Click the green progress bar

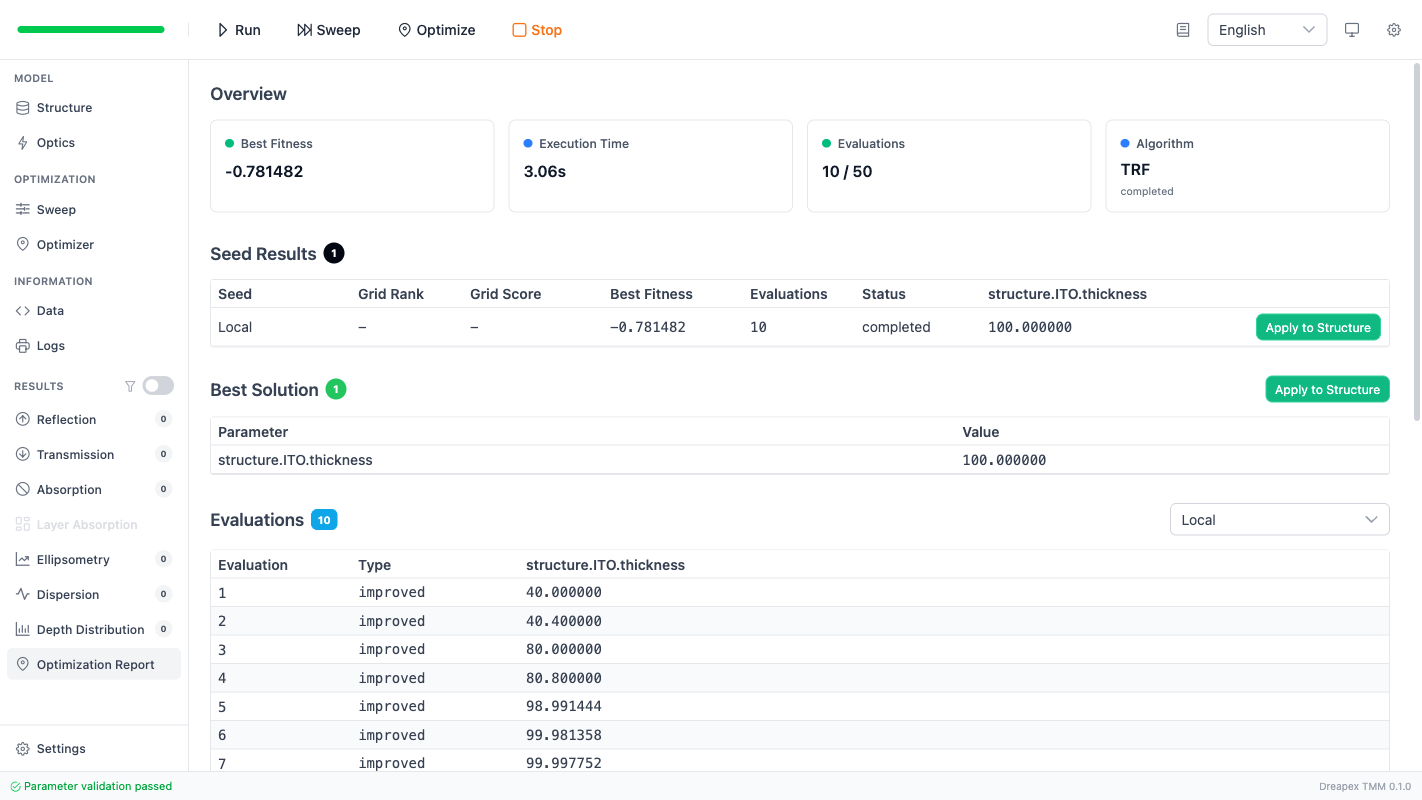point(91,30)
